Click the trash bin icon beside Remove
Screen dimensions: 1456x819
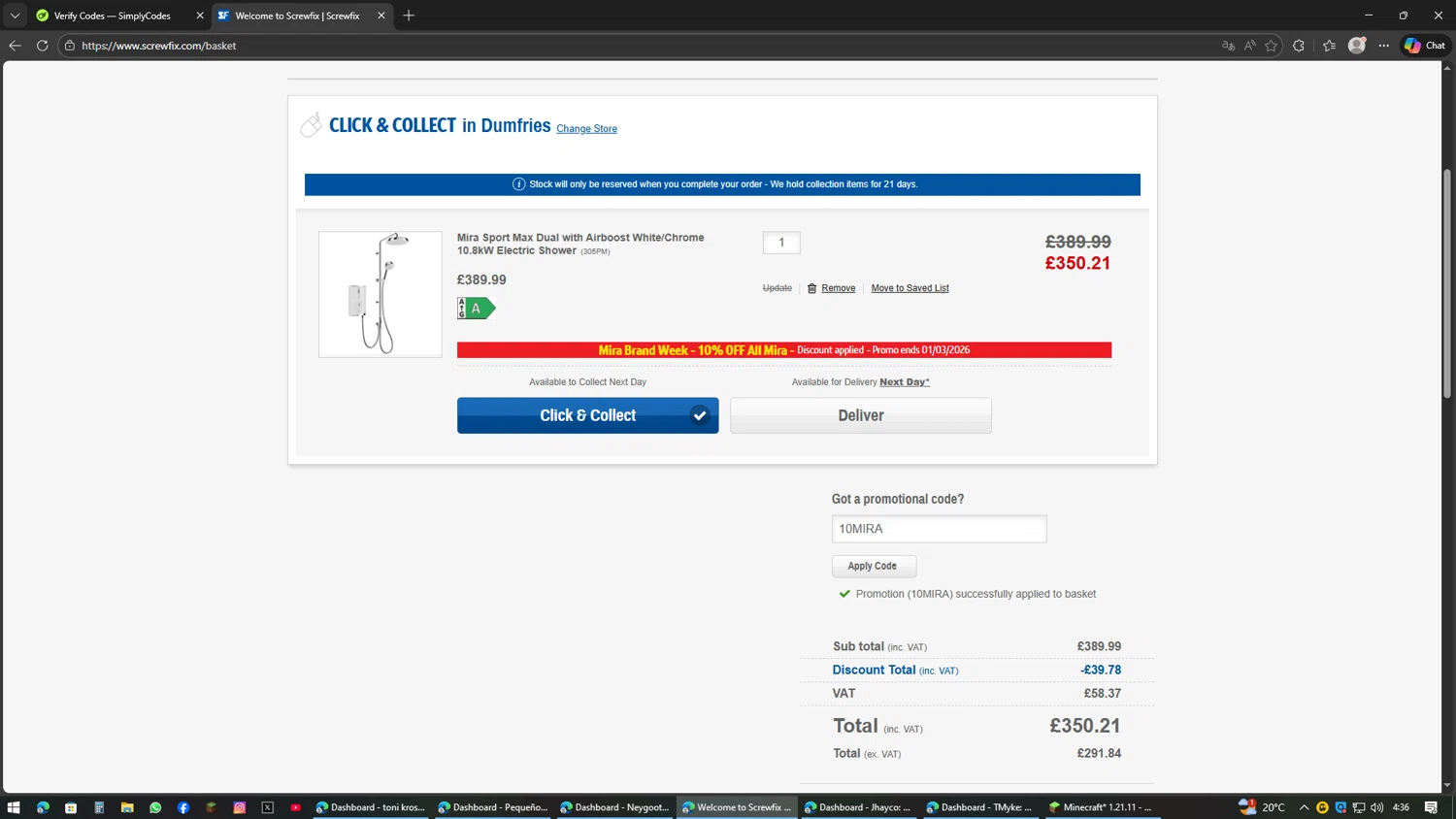(812, 288)
